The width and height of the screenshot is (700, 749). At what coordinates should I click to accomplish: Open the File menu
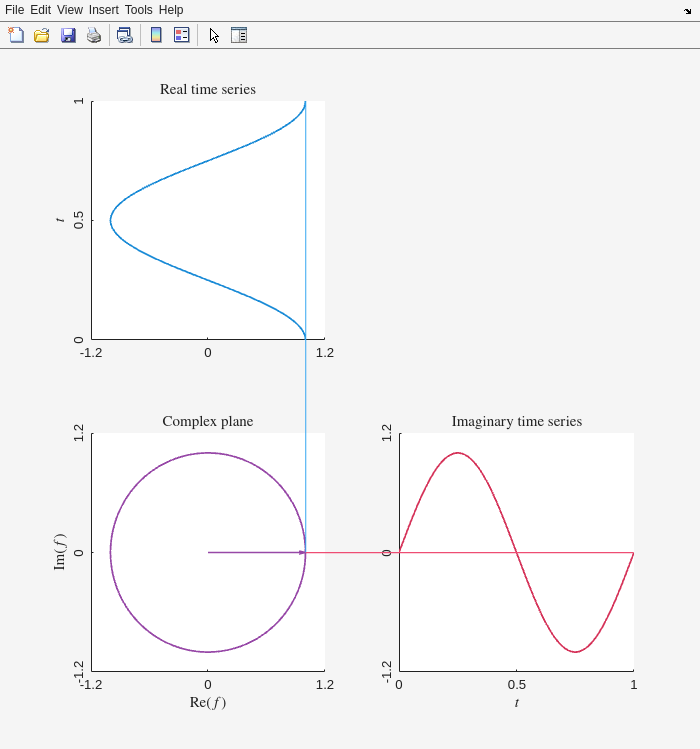14,10
